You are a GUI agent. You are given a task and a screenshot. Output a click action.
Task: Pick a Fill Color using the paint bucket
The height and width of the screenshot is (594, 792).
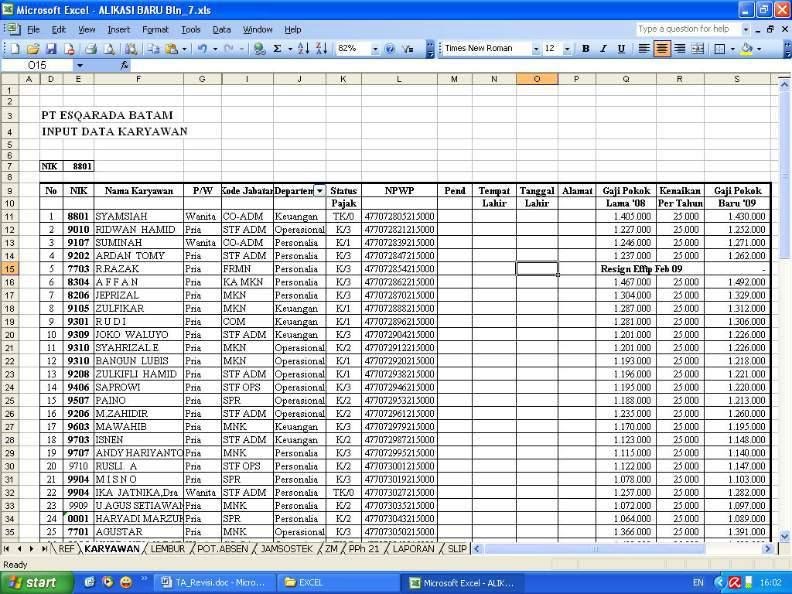[747, 48]
